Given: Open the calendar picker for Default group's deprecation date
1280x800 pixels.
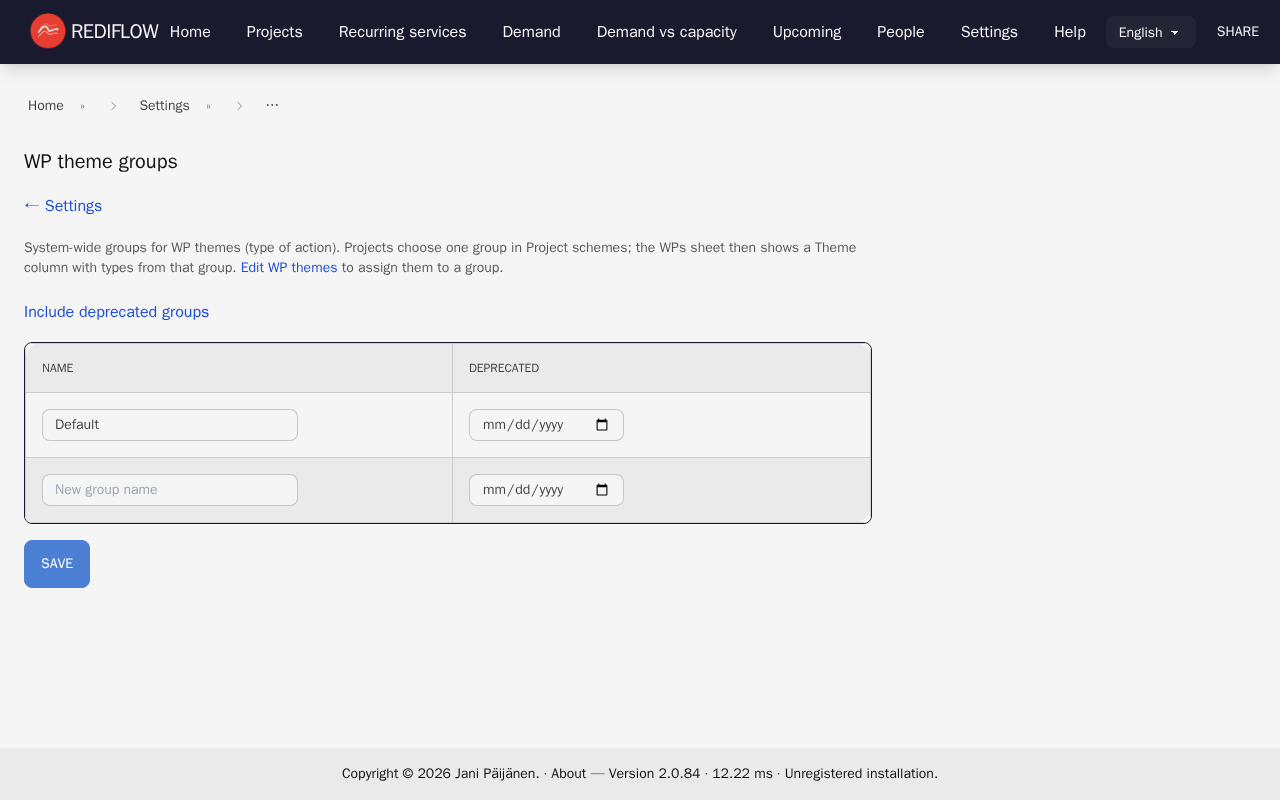Looking at the screenshot, I should 601,424.
